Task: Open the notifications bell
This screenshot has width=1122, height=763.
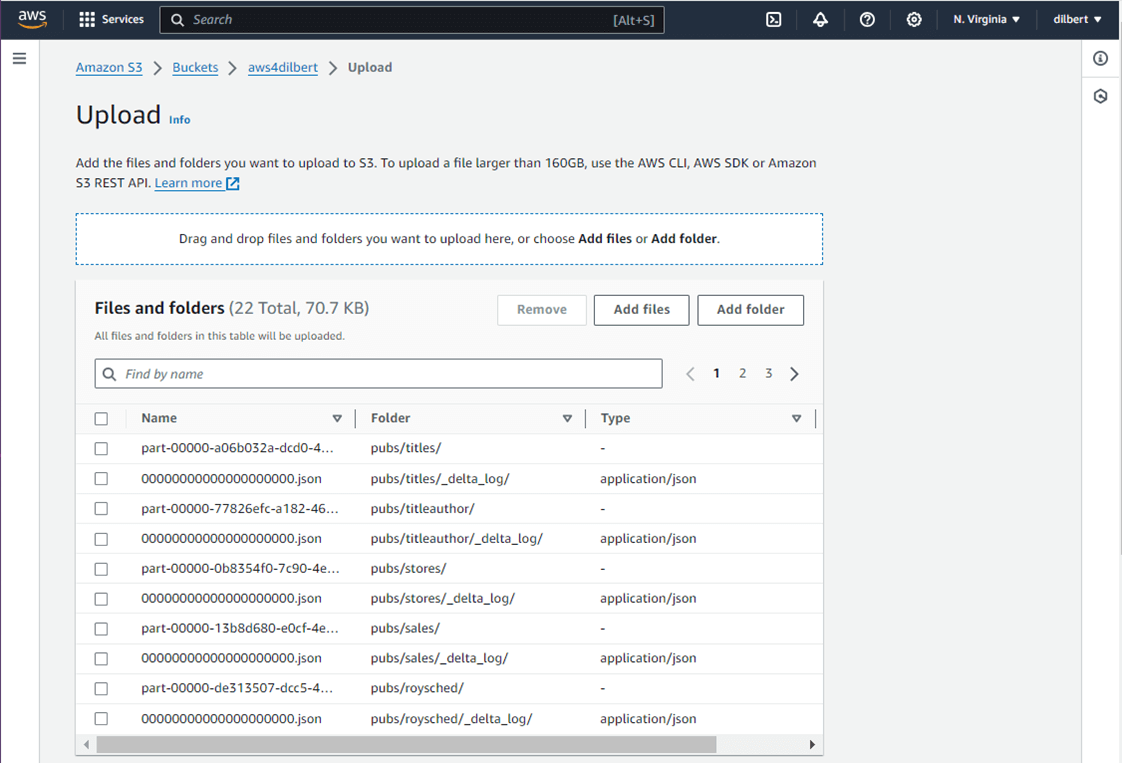Action: (x=820, y=19)
